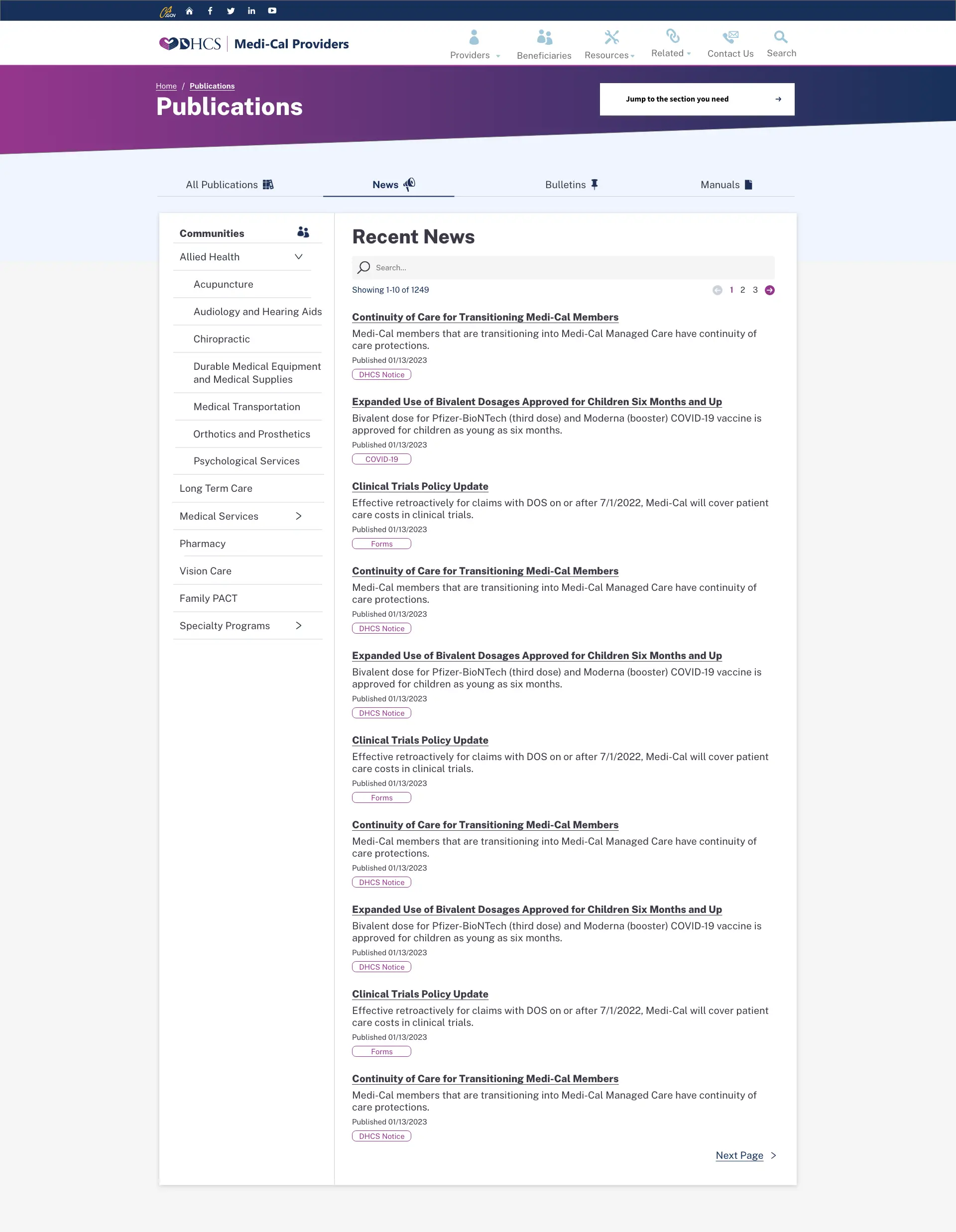
Task: Switch to the Bulletins tab
Action: tap(571, 185)
